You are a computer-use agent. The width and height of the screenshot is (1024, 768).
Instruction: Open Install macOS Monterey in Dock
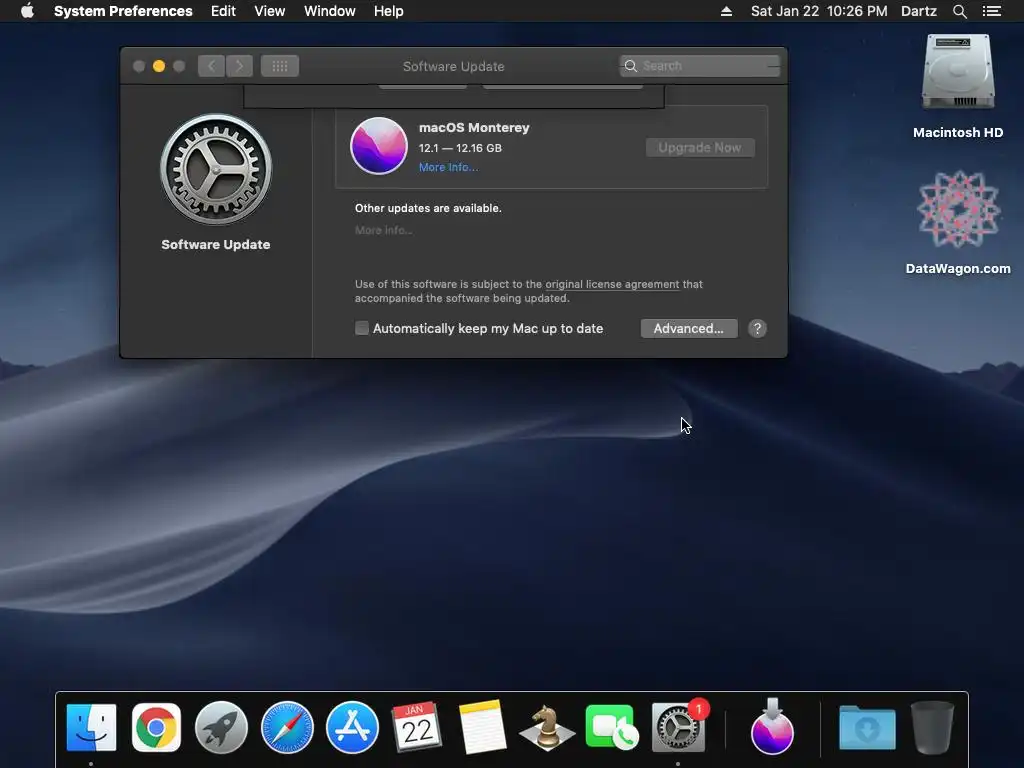click(773, 727)
